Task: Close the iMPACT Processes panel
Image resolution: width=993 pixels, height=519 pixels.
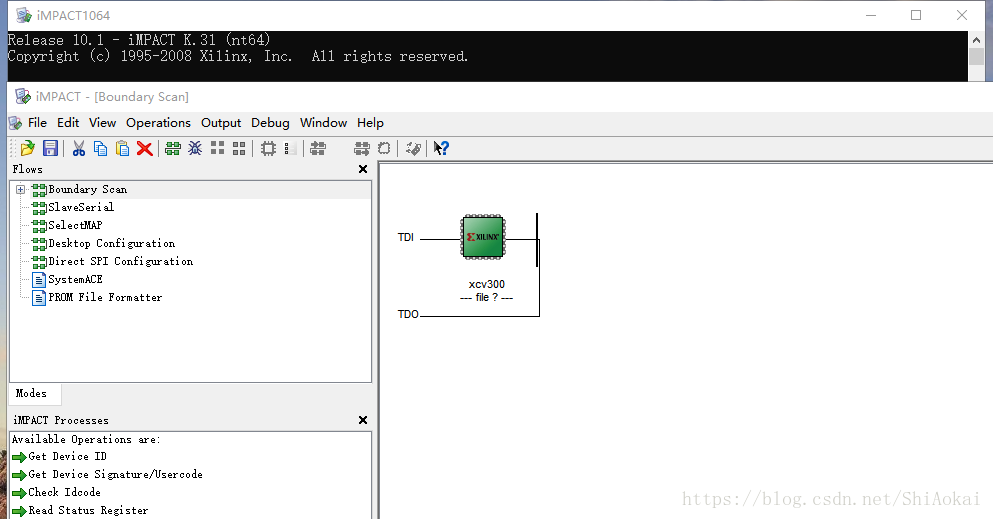Action: (x=363, y=420)
